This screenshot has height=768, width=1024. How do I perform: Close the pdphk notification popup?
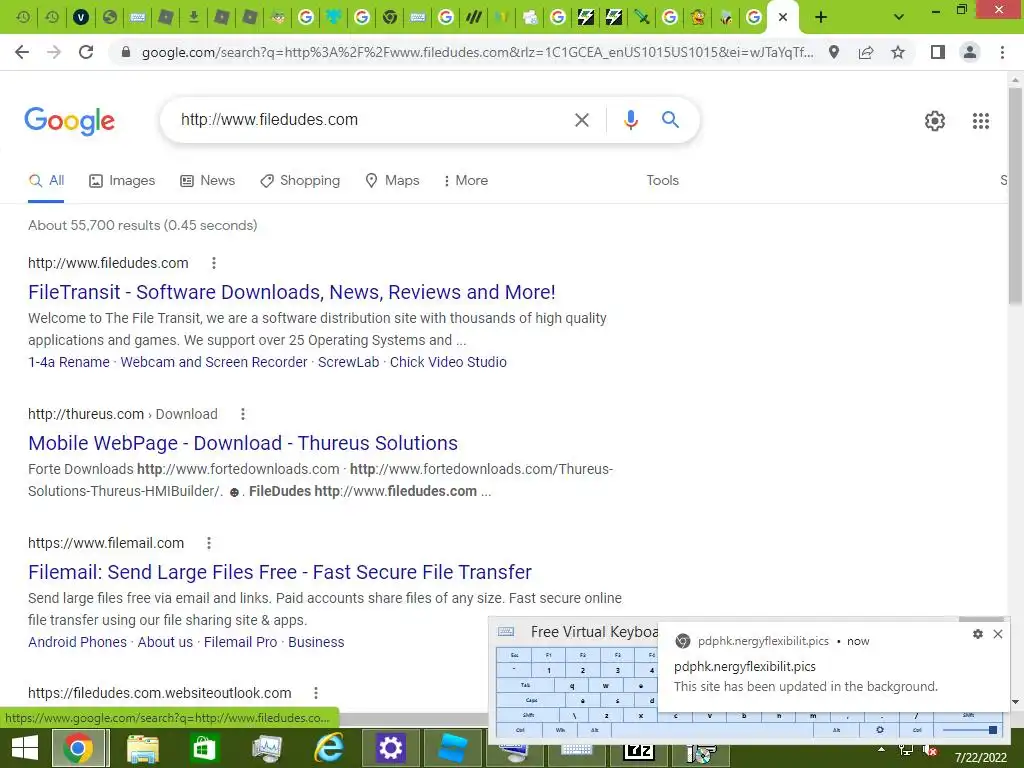point(998,634)
